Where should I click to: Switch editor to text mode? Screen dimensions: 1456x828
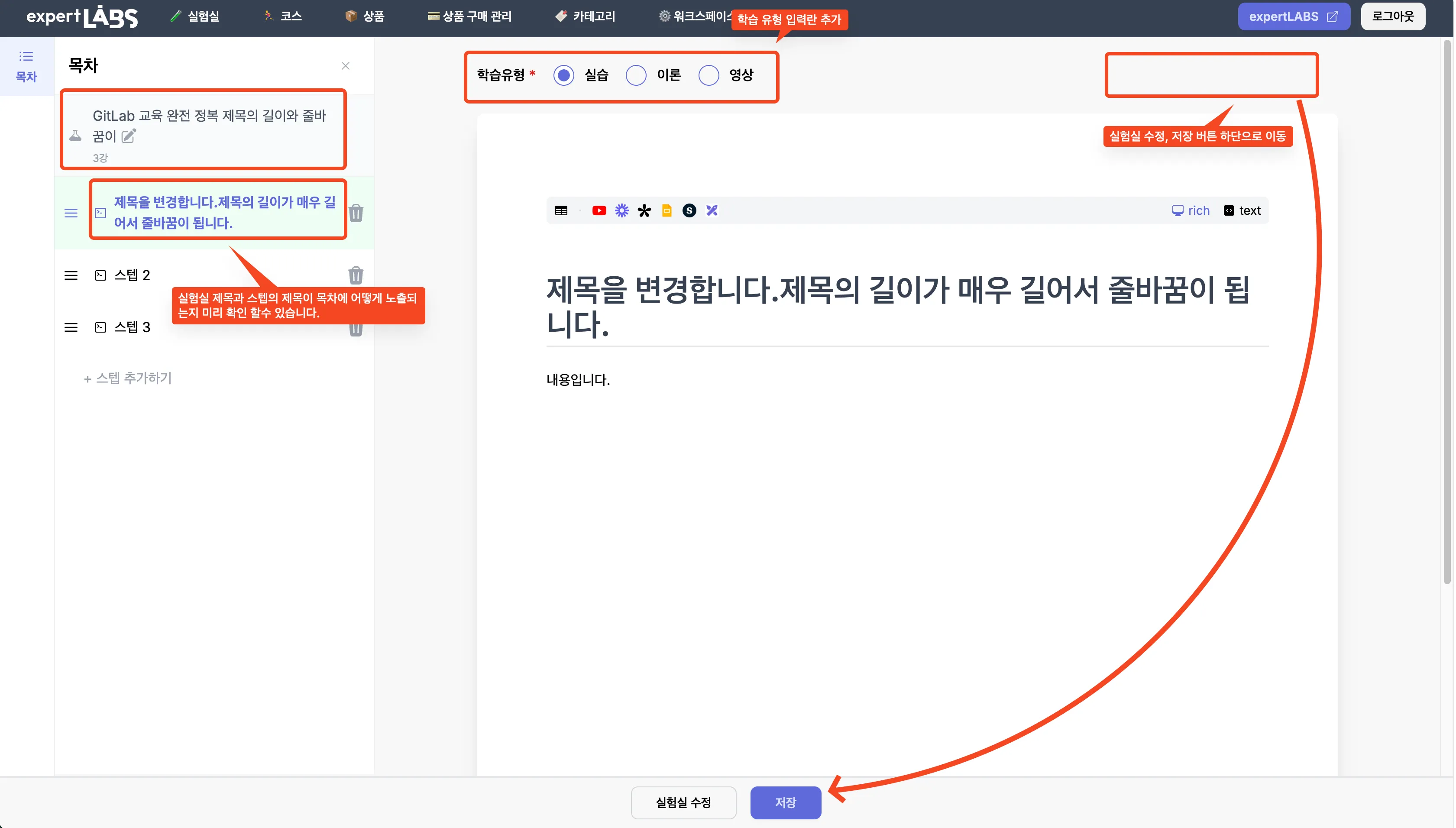(1242, 211)
